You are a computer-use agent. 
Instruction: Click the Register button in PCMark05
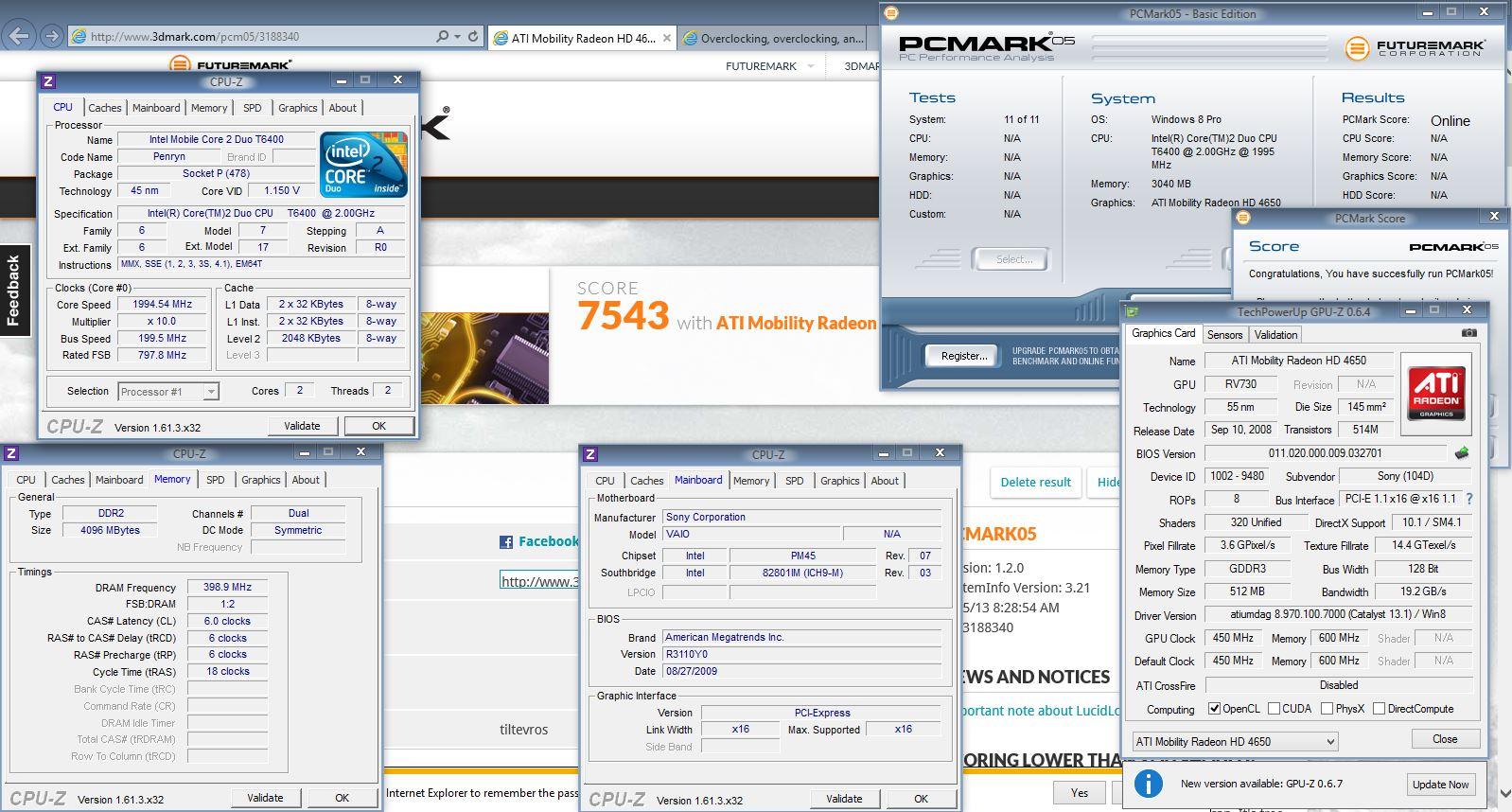[x=964, y=356]
